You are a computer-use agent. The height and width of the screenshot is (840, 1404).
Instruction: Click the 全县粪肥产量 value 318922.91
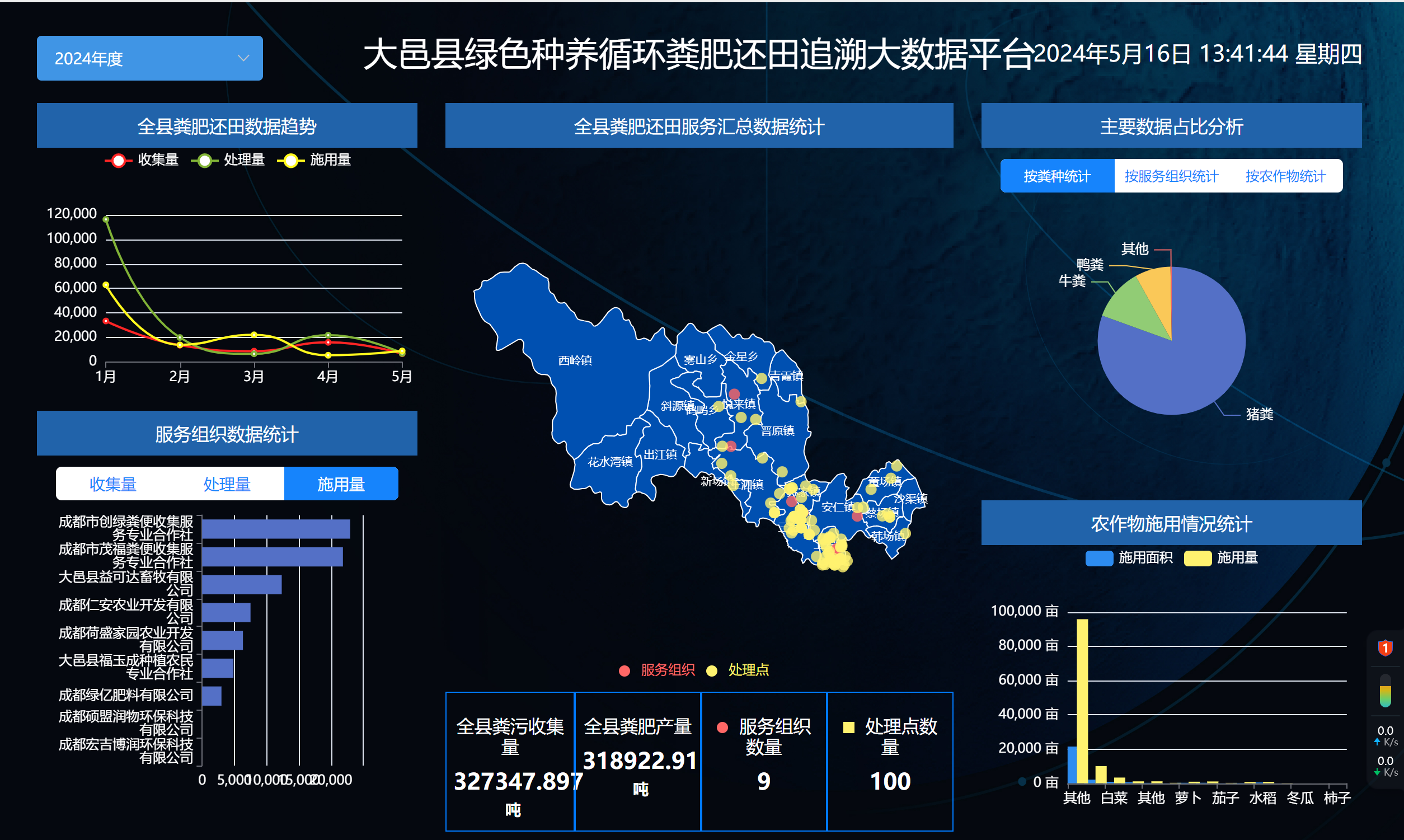pos(640,761)
